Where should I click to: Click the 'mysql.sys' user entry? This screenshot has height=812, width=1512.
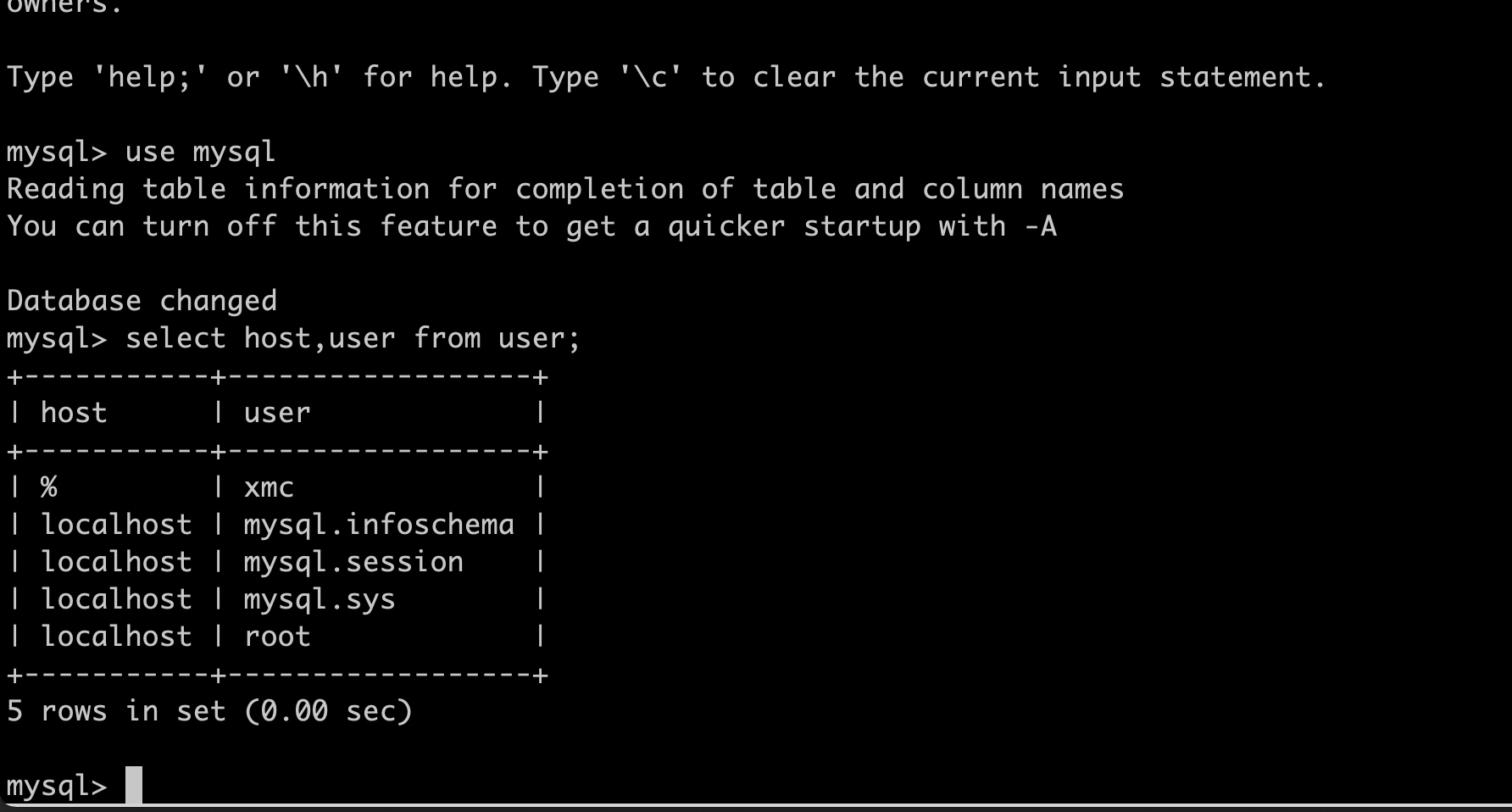tap(320, 599)
